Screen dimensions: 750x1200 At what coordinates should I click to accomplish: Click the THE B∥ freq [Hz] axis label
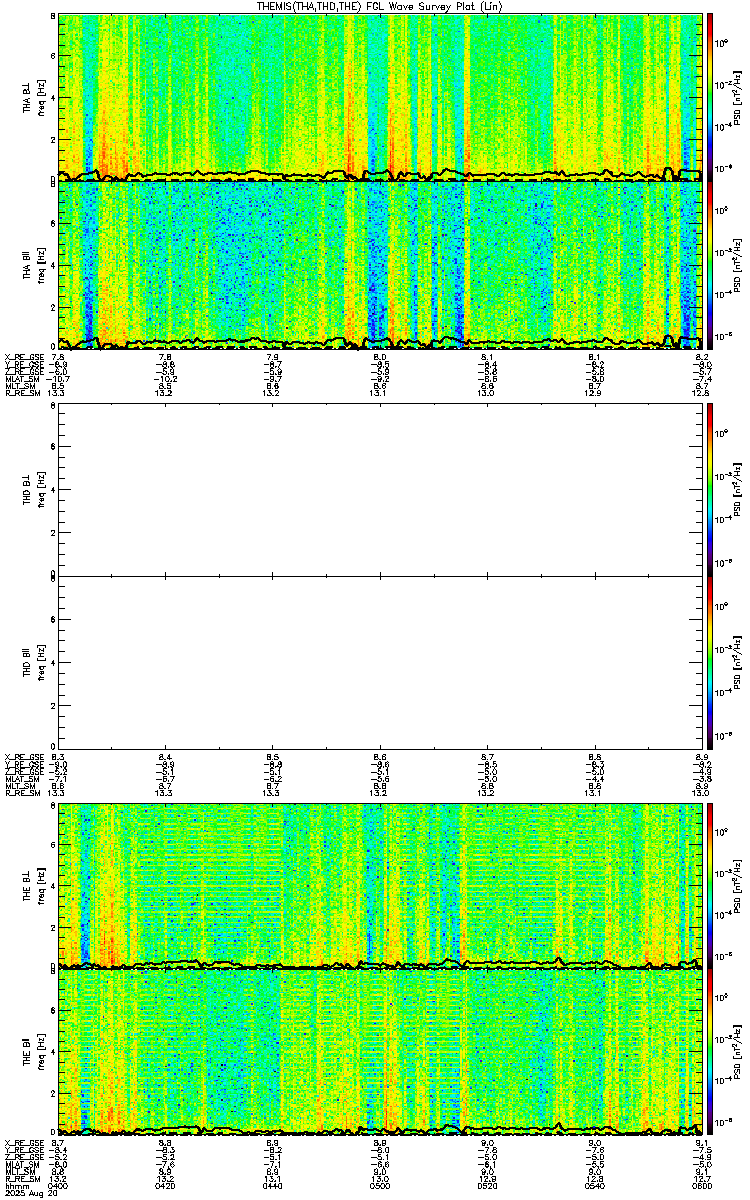[42, 1052]
